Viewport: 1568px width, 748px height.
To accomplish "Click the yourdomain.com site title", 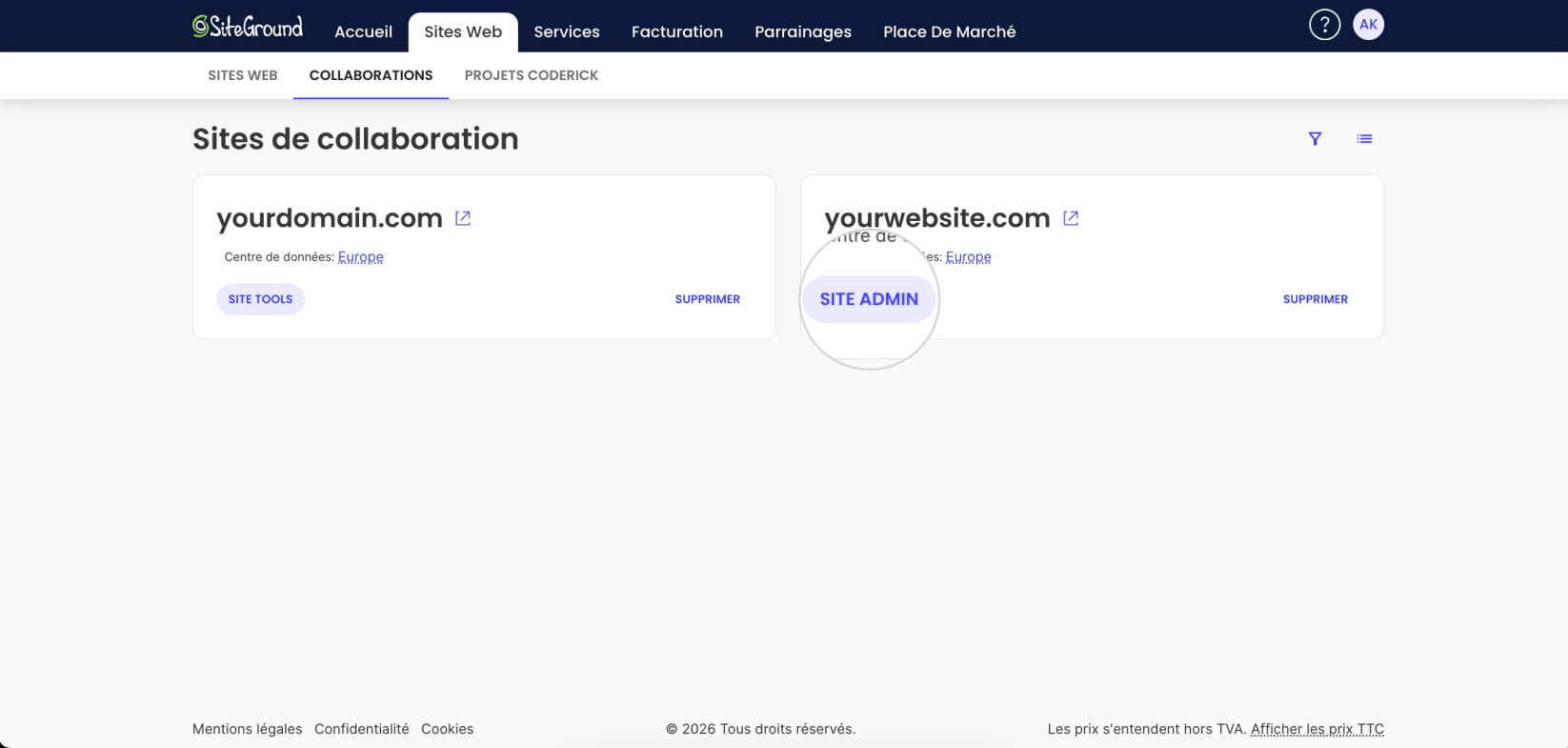I will tap(330, 218).
